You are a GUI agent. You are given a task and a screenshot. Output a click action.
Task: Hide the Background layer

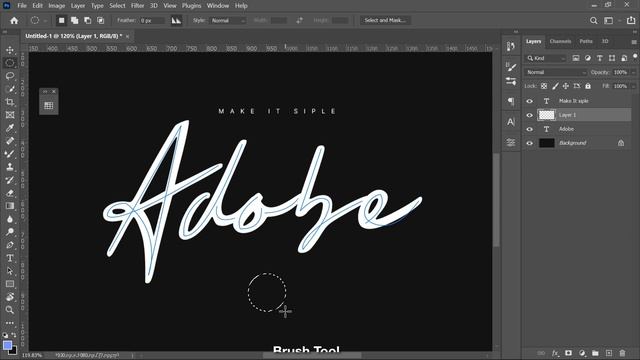point(529,143)
